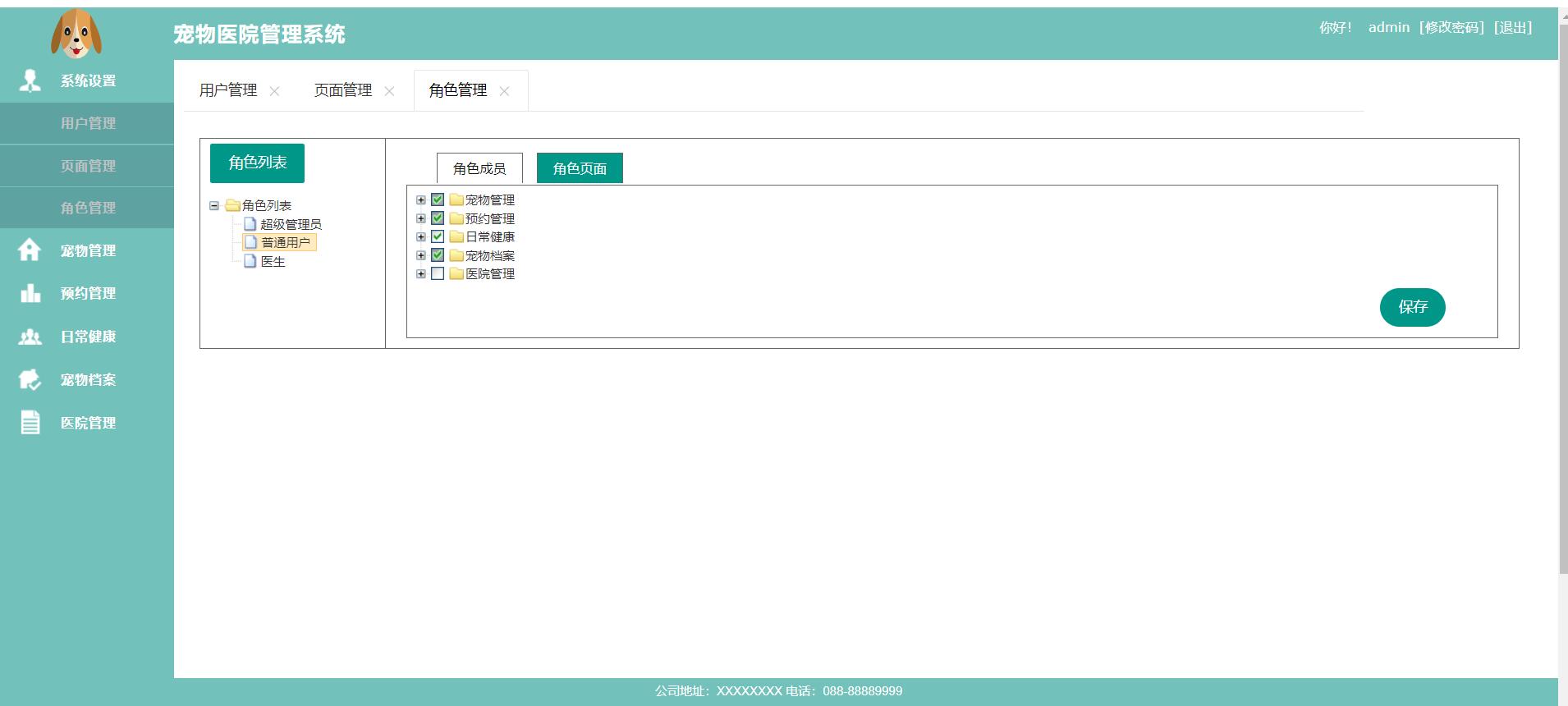The image size is (1568, 706).
Task: Click the 医生 file icon
Action: coord(250,261)
